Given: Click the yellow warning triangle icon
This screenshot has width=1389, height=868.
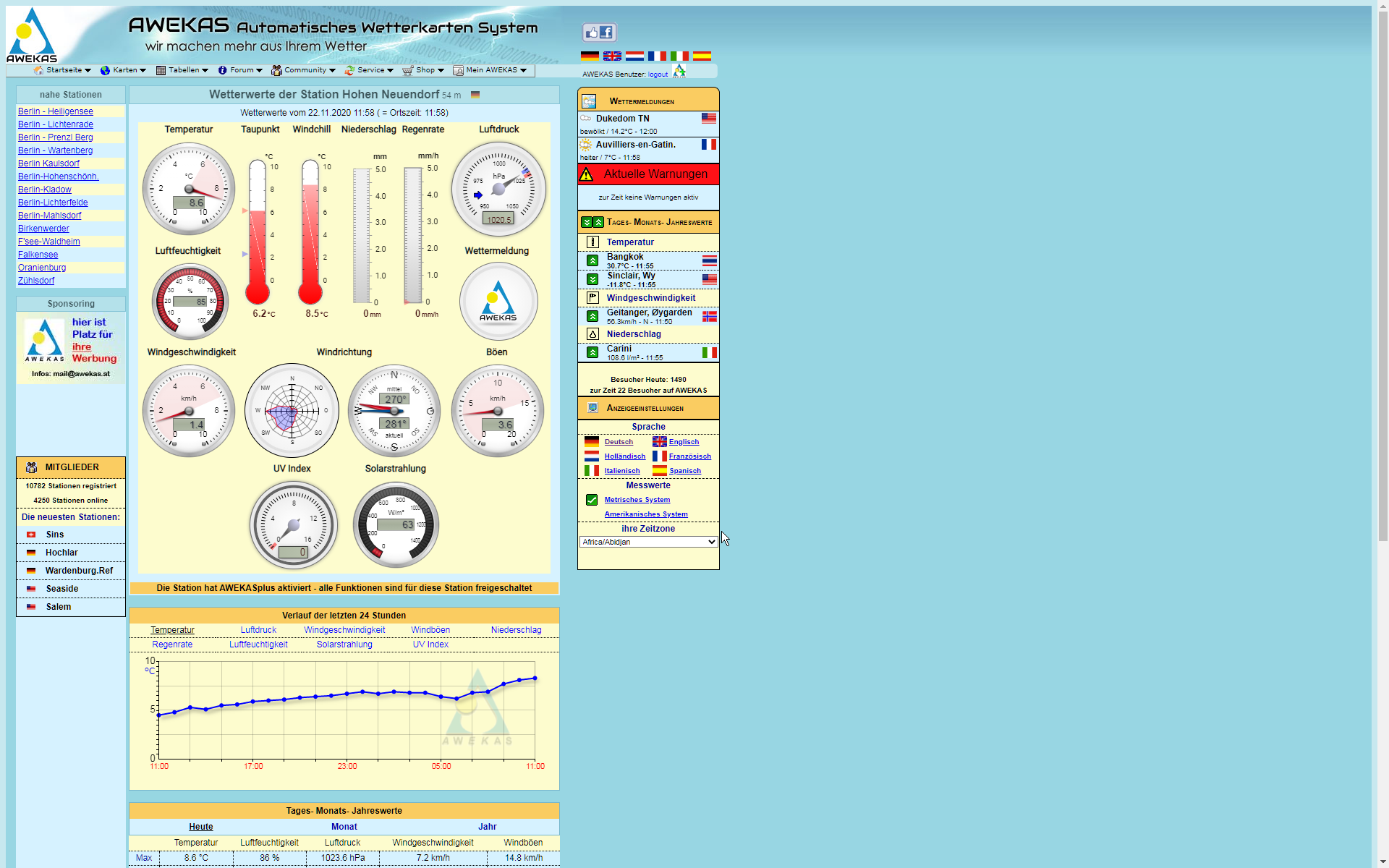Looking at the screenshot, I should coord(587,174).
